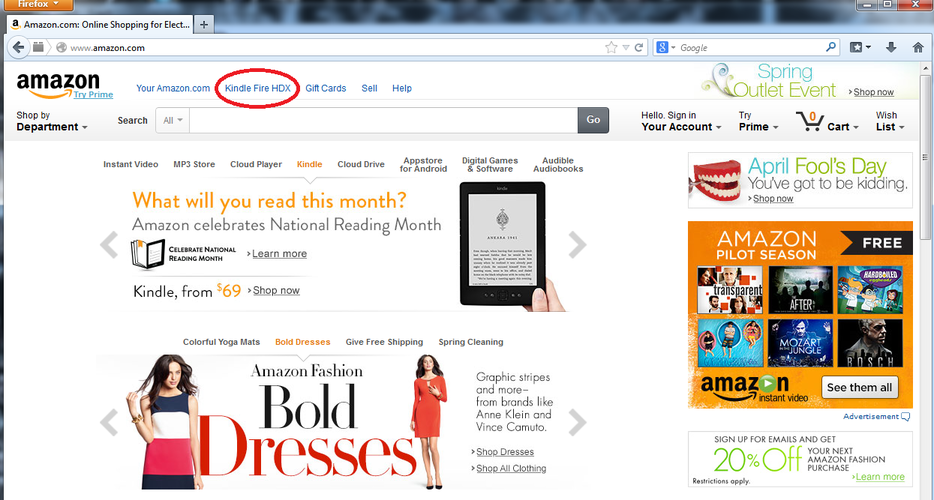Screen dimensions: 934x500
Task: Click Learn more about National Reading Month
Action: (x=279, y=254)
